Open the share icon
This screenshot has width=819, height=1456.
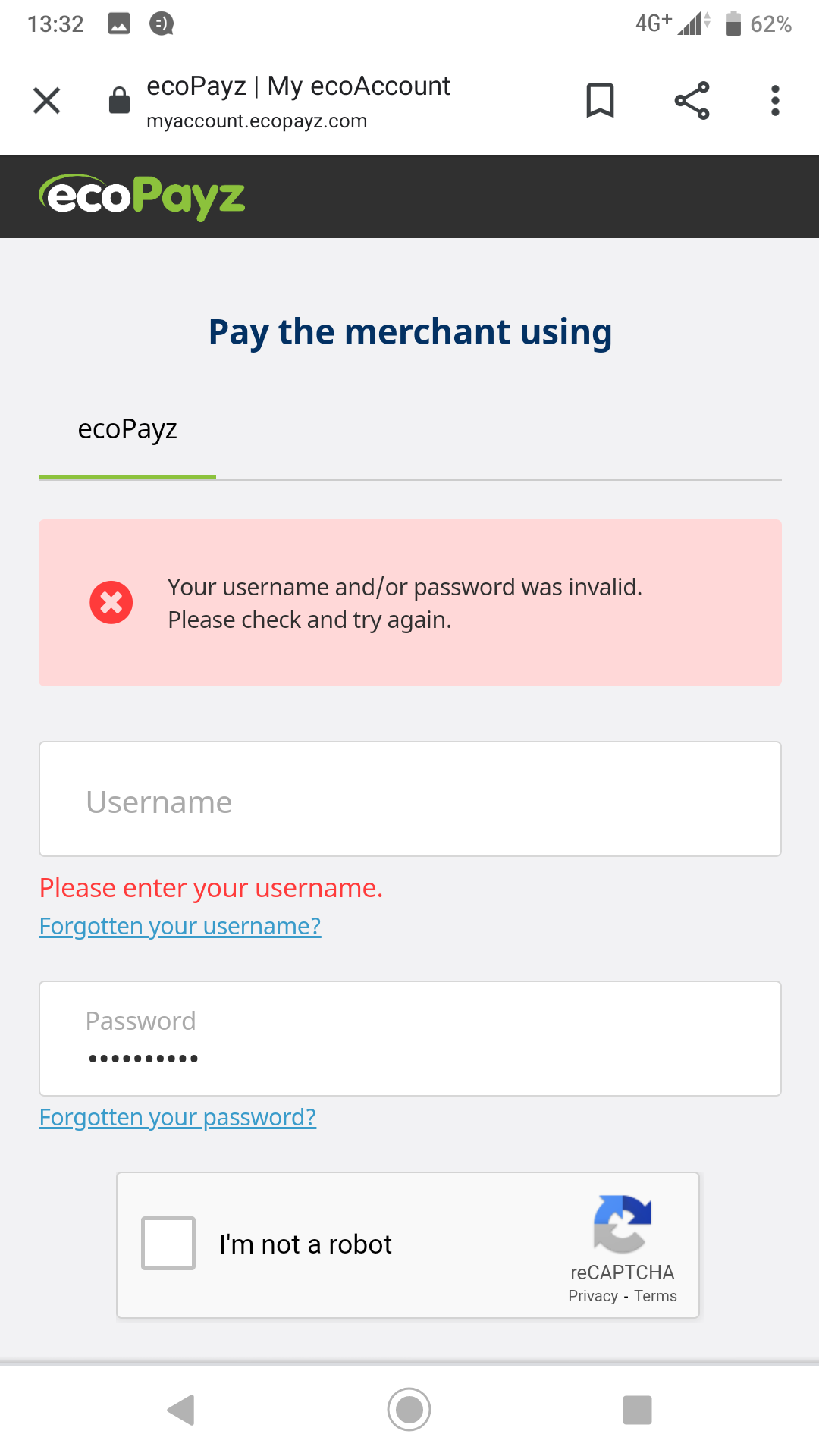692,100
